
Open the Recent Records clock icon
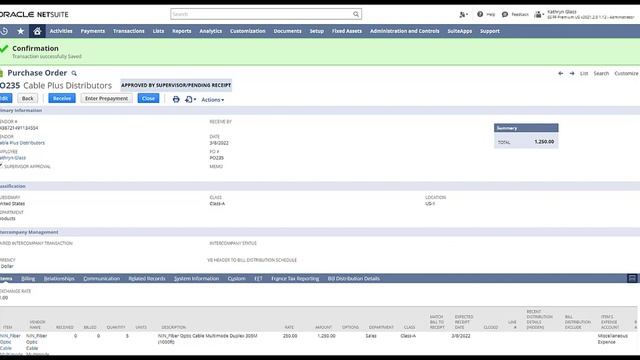point(4,31)
